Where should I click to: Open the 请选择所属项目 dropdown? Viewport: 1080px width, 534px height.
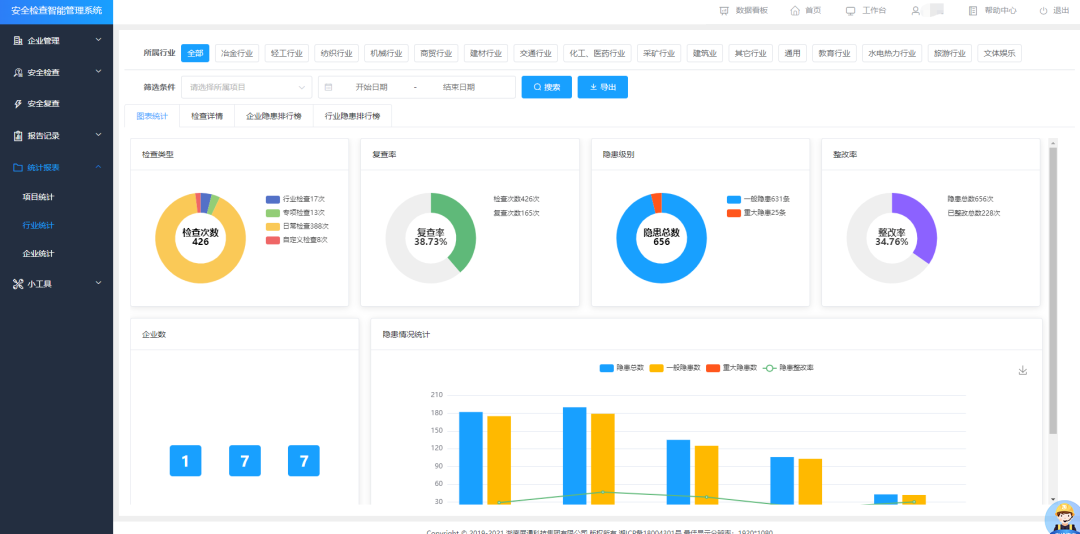(x=246, y=87)
